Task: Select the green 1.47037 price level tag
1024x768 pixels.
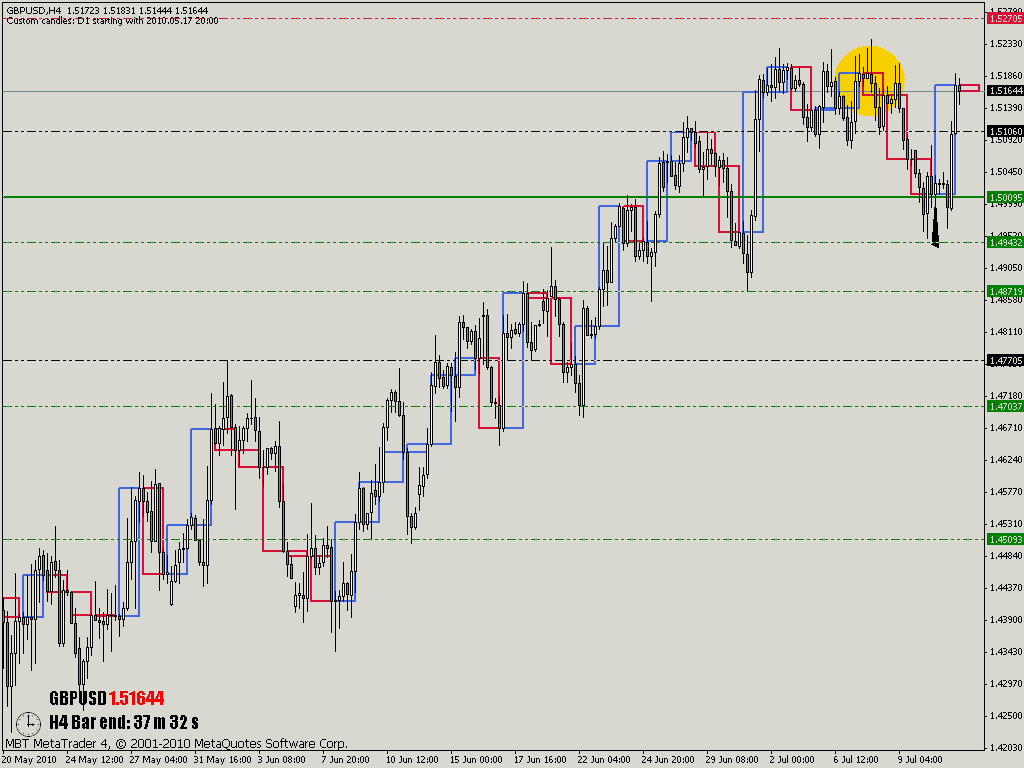Action: 1005,406
